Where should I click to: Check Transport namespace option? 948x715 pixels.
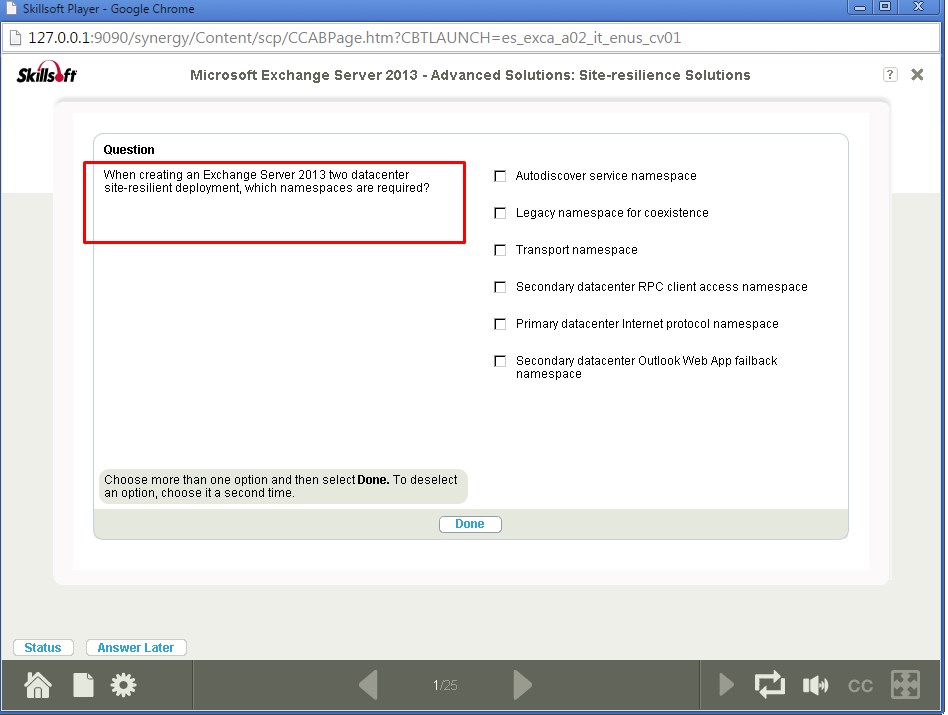(x=500, y=250)
